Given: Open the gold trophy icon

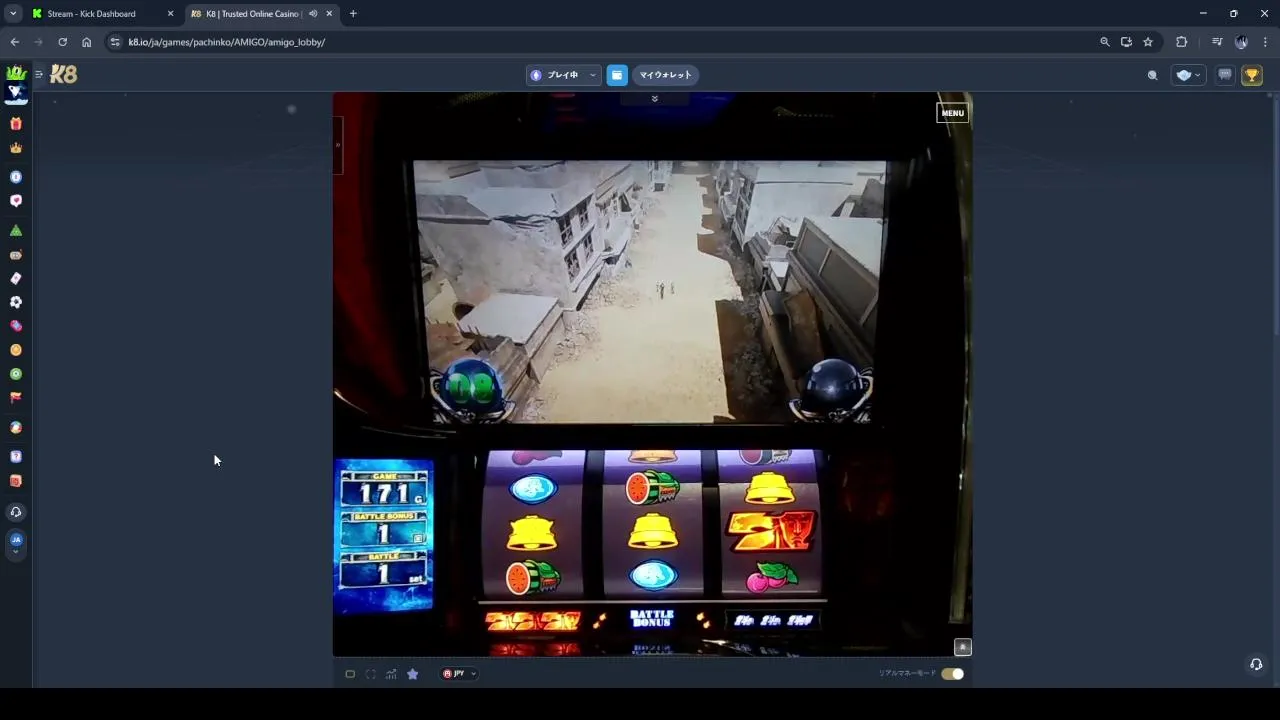Looking at the screenshot, I should pyautogui.click(x=1251, y=75).
